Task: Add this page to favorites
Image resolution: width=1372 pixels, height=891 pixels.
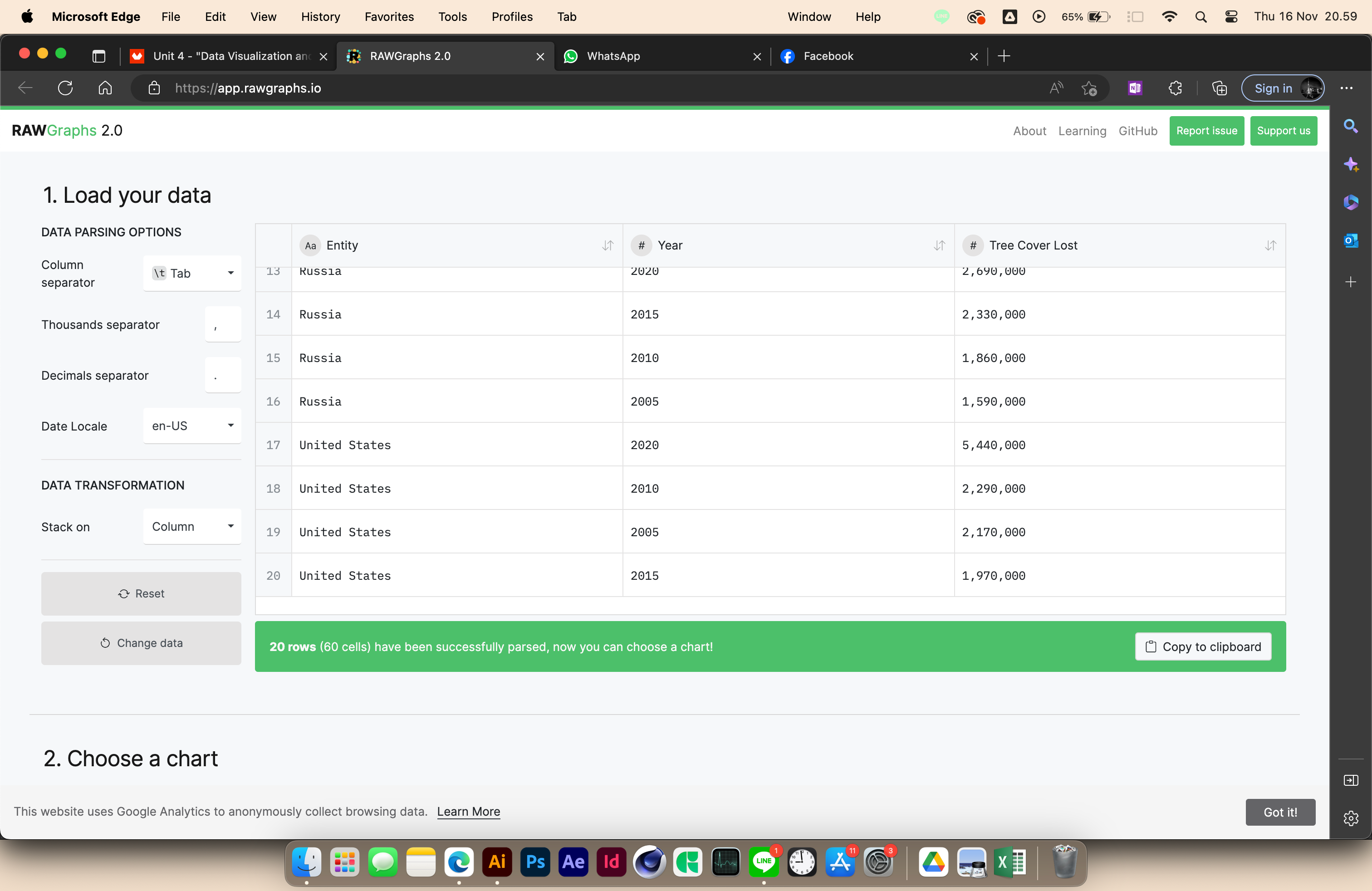Action: coord(1089,88)
